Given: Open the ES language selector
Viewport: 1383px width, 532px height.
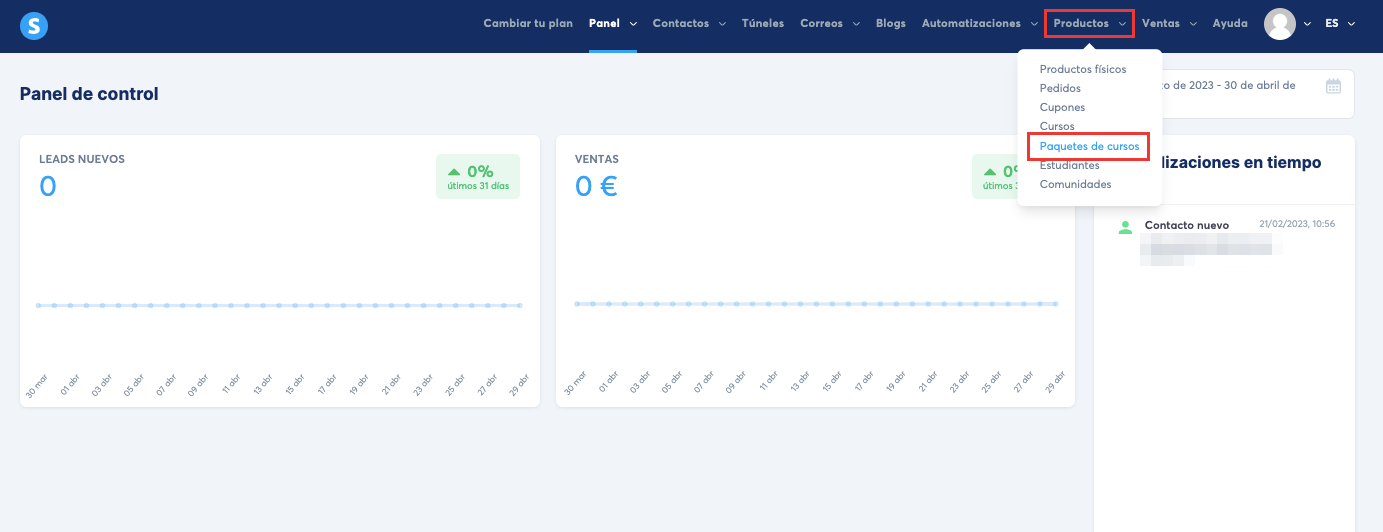Looking at the screenshot, I should (1339, 24).
